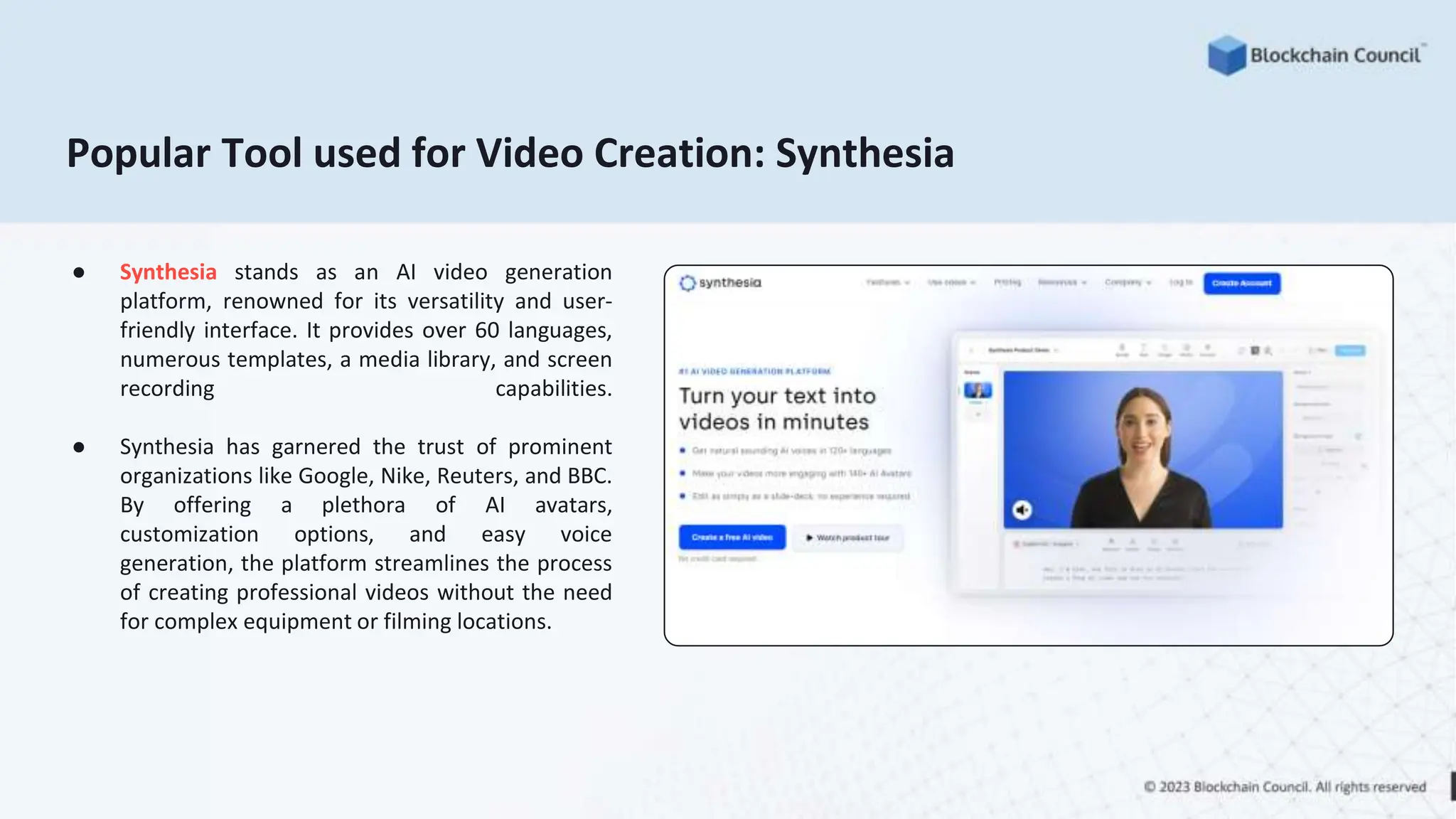Expand the Features menu in Synthesia navbar

click(x=888, y=282)
